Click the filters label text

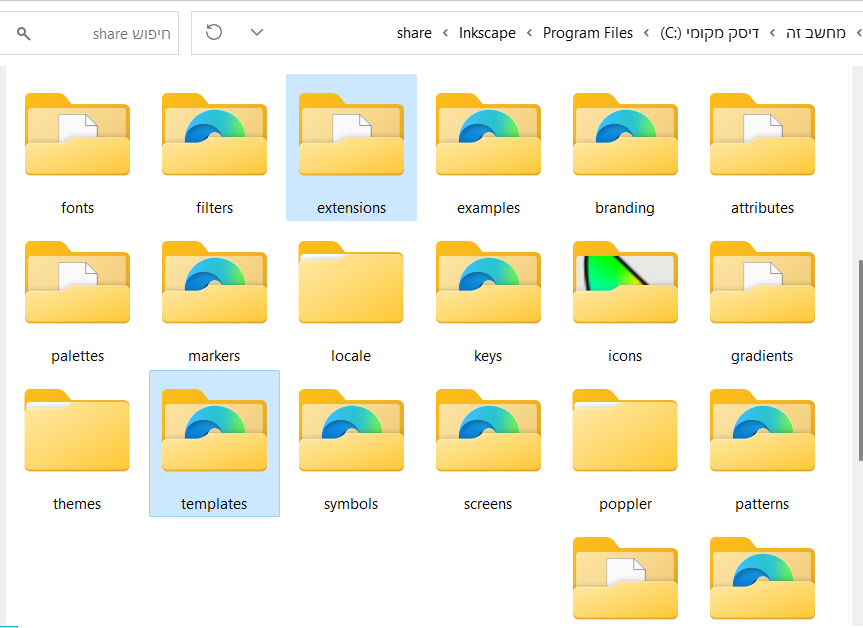(215, 208)
